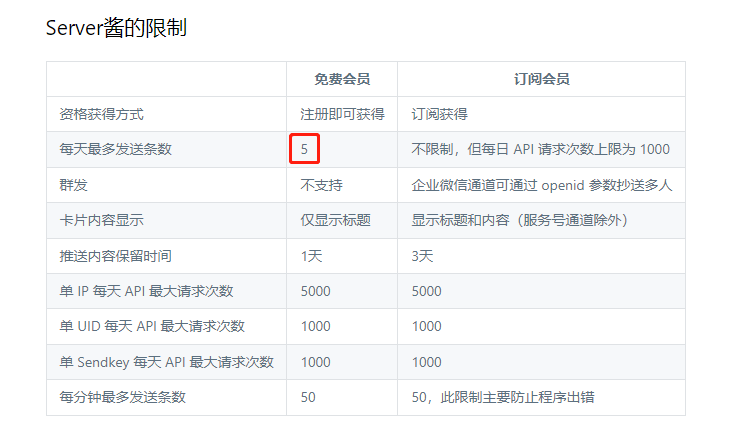
Task: Click the subscriber '5000' cell
Action: point(426,291)
